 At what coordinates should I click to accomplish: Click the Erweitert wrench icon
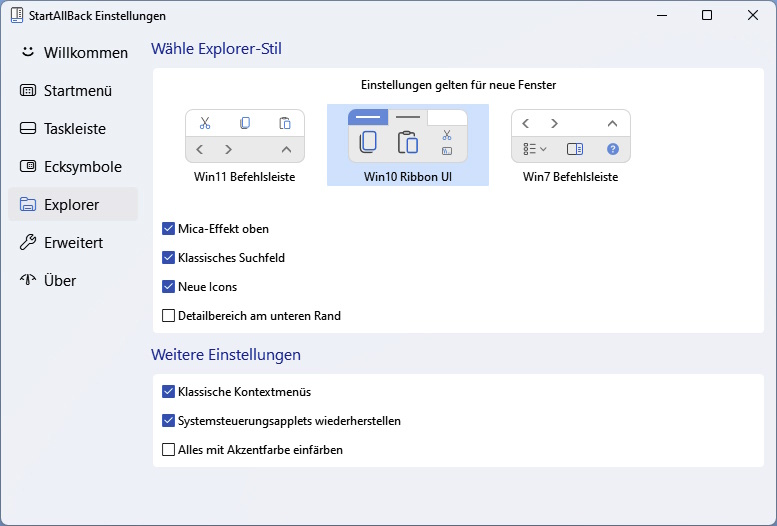click(x=28, y=242)
